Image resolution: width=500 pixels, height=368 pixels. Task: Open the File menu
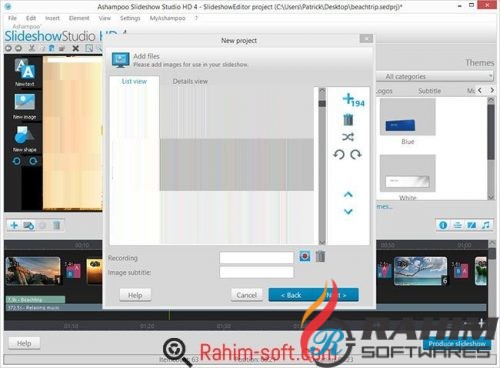12,18
